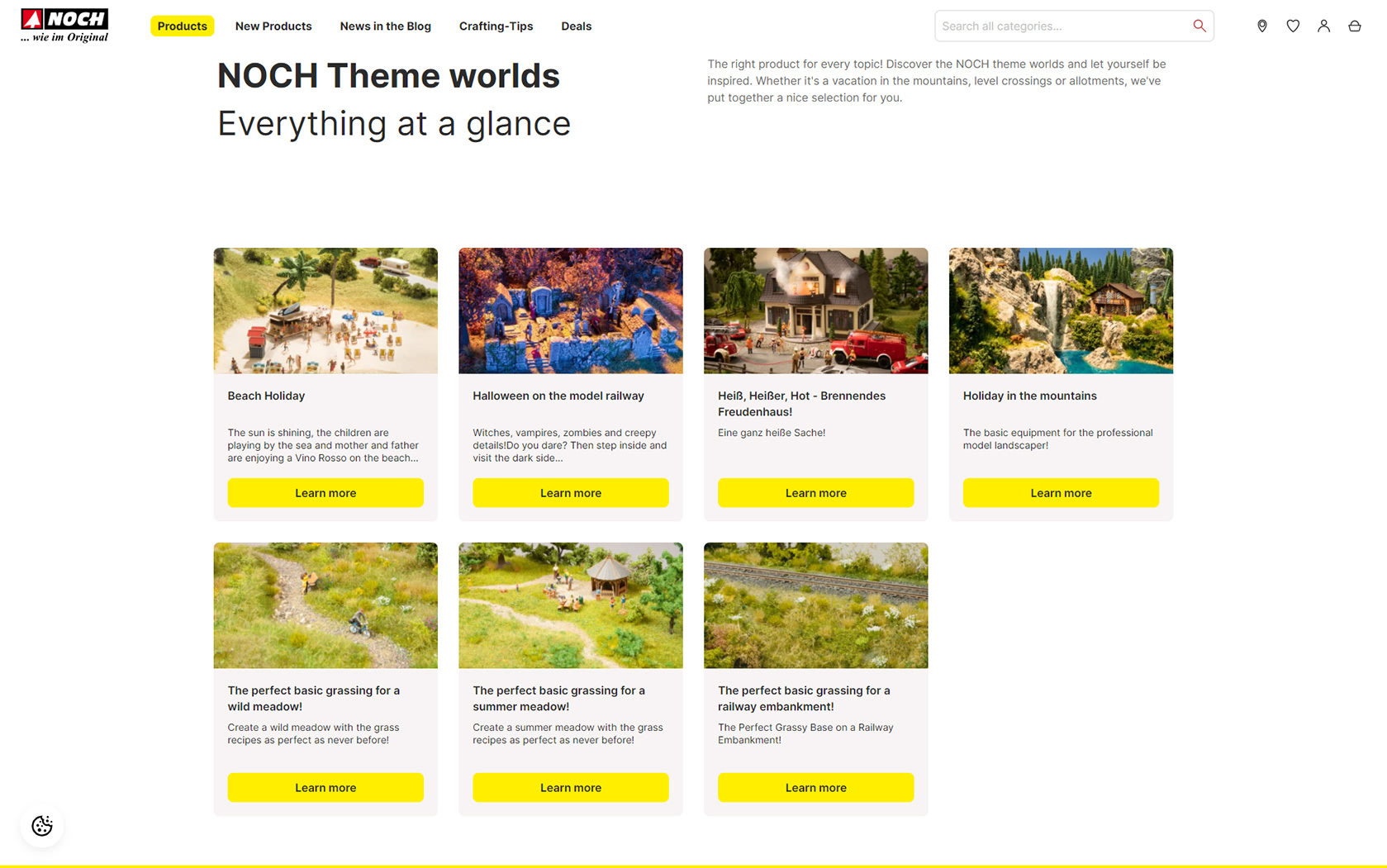Click the Heiß, Heißer, Hot title
The image size is (1387, 868).
click(x=801, y=404)
